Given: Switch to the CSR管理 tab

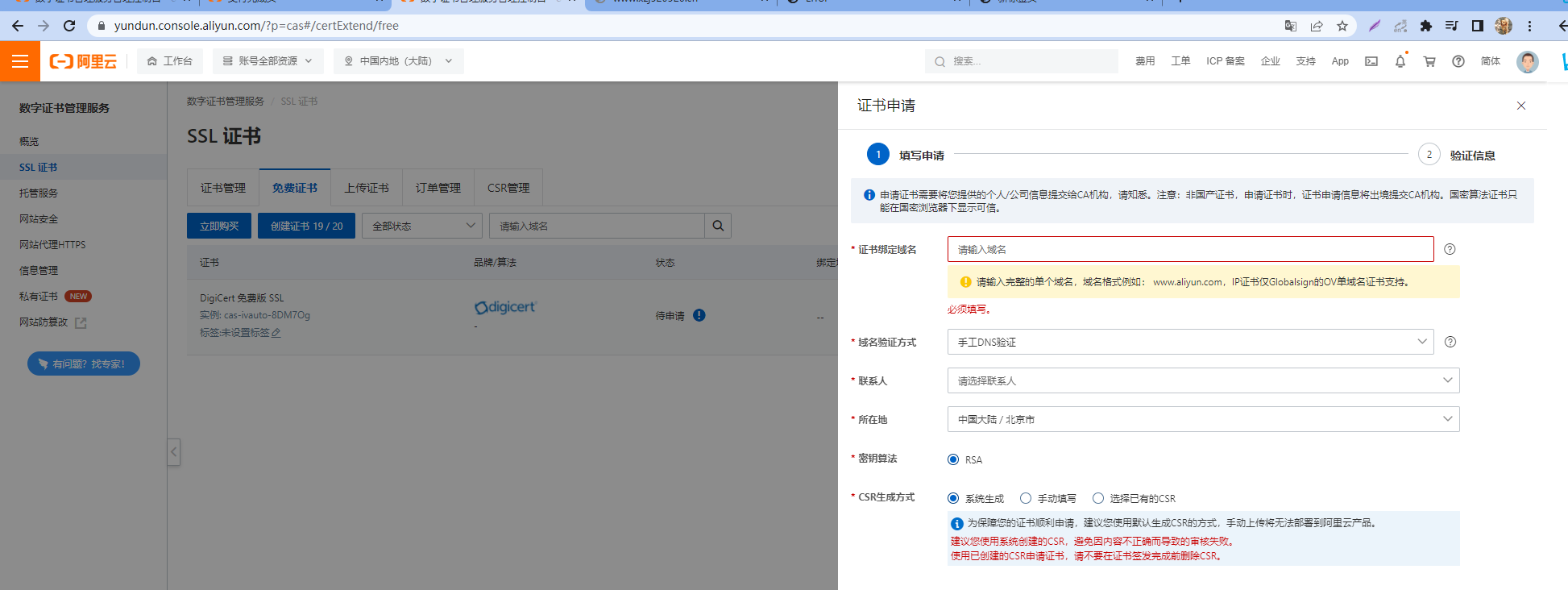Looking at the screenshot, I should (508, 188).
